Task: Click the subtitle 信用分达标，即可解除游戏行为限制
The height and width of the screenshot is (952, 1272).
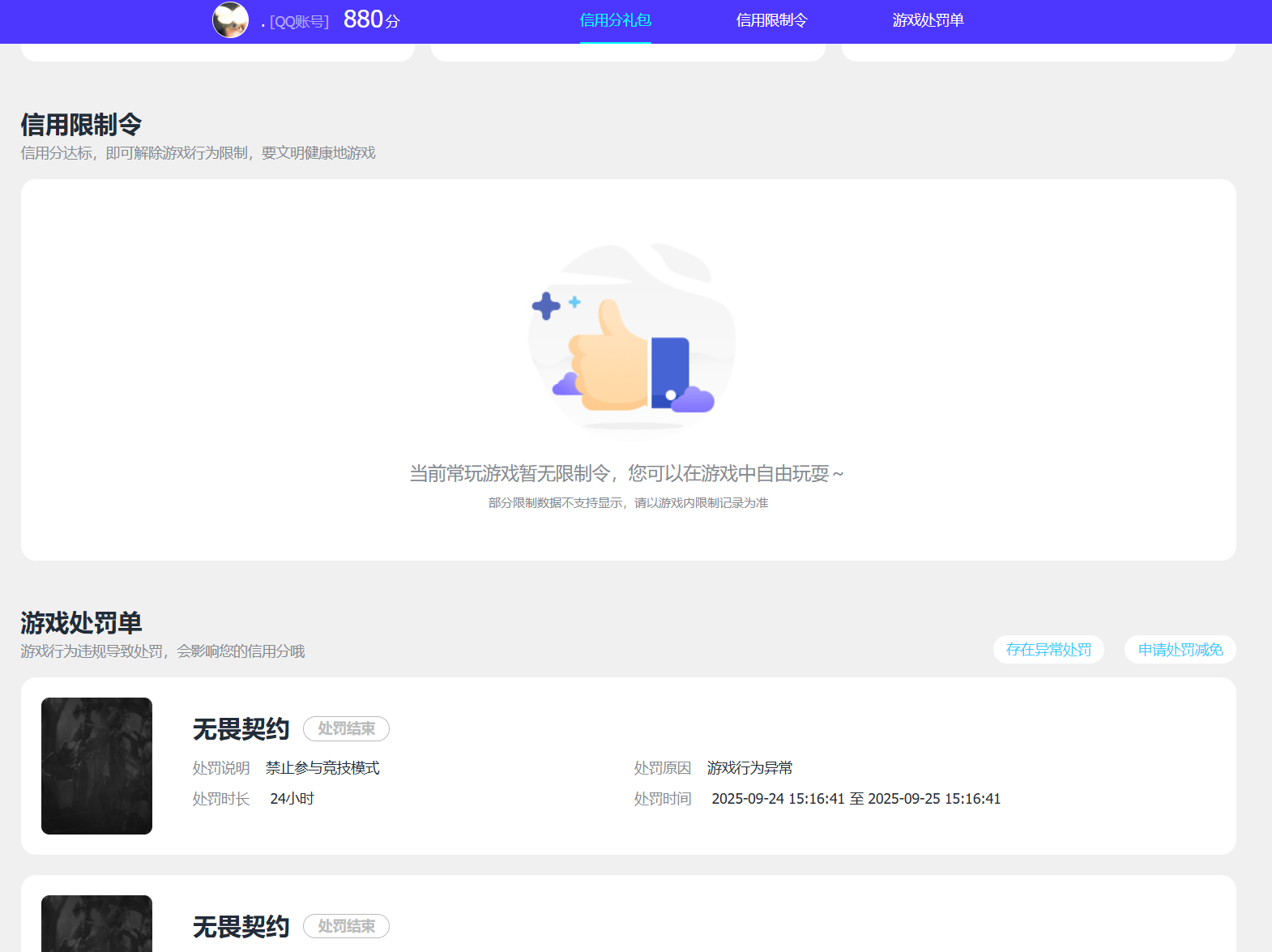Action: [x=198, y=153]
